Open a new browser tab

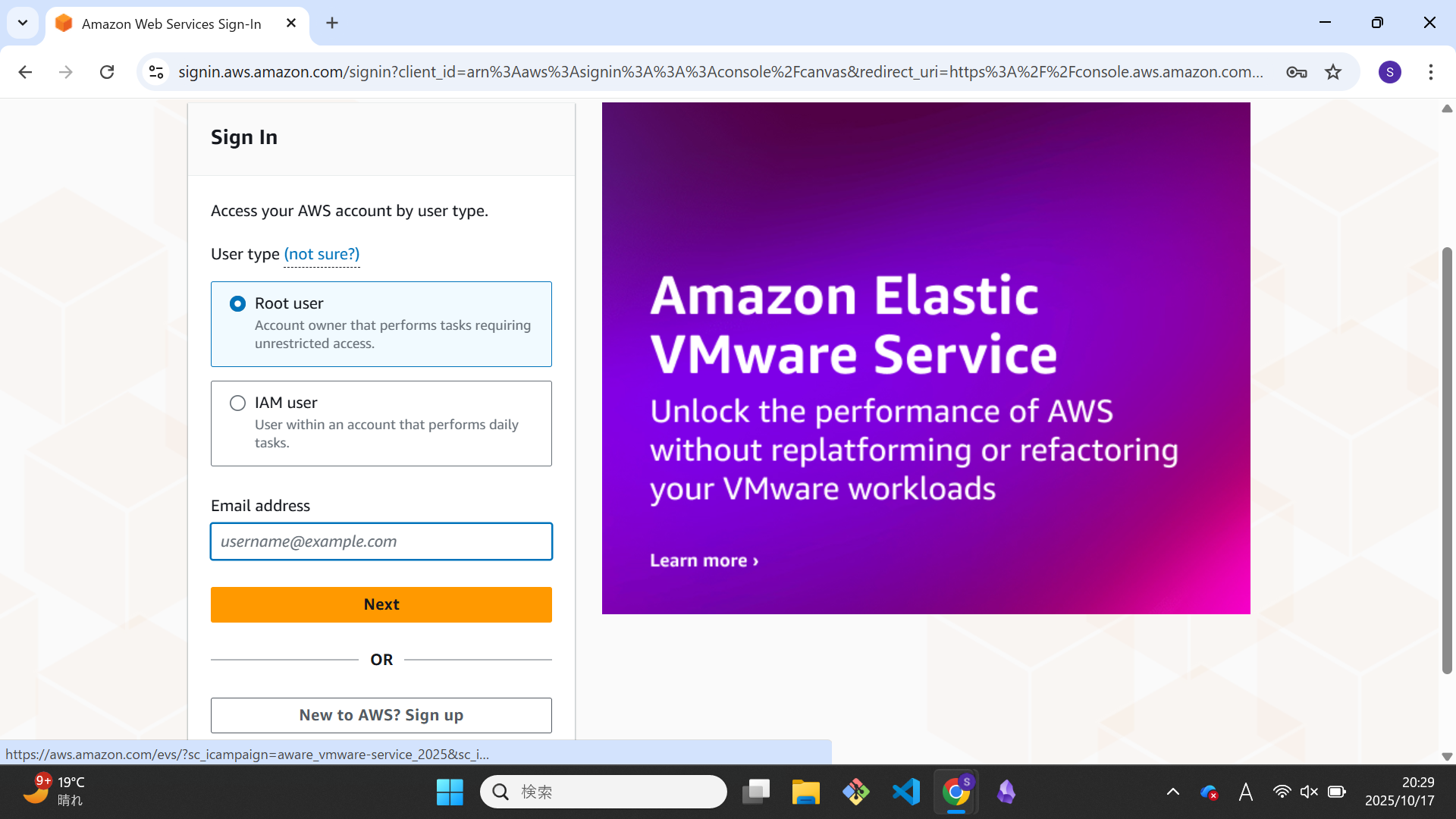[332, 23]
